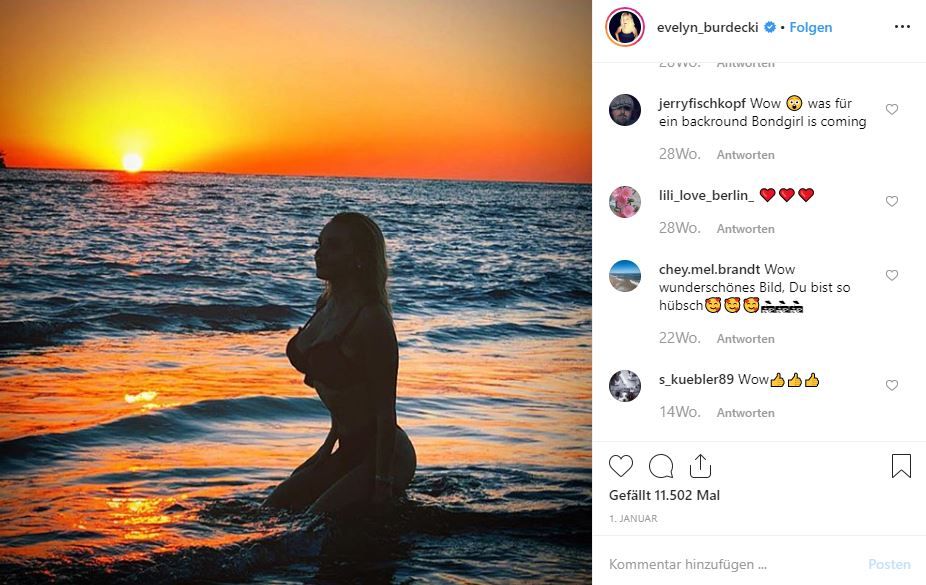This screenshot has height=585, width=926.
Task: Open the comment bubble icon
Action: pos(661,466)
